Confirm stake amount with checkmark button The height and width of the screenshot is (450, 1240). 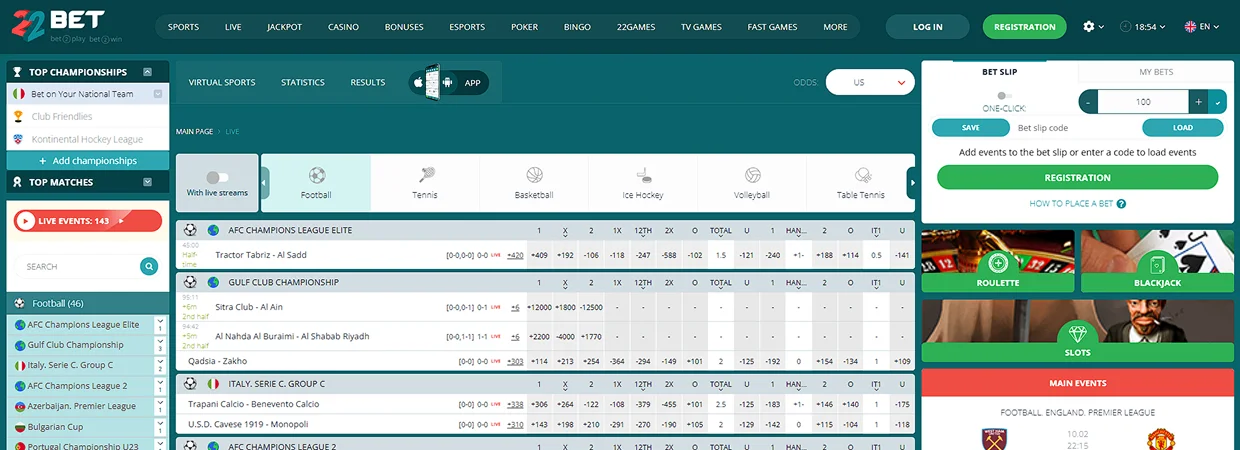1217,102
